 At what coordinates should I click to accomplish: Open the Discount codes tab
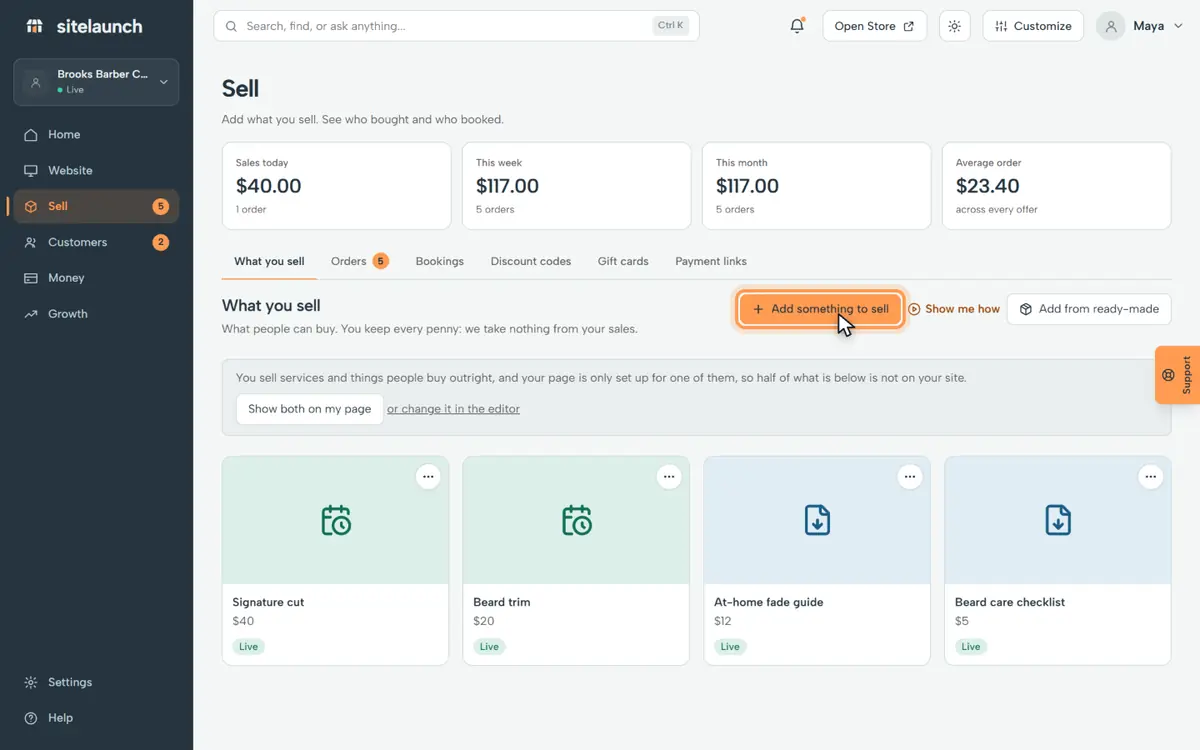[531, 261]
